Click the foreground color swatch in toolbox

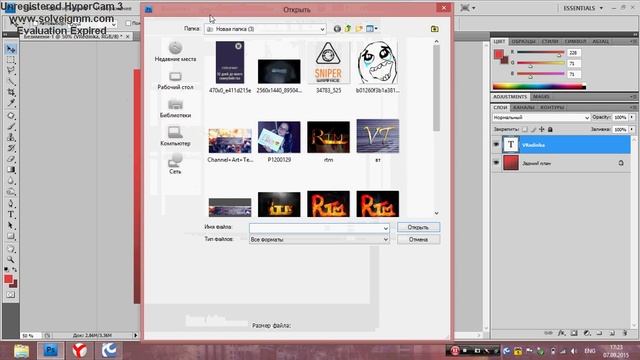pyautogui.click(x=8, y=279)
